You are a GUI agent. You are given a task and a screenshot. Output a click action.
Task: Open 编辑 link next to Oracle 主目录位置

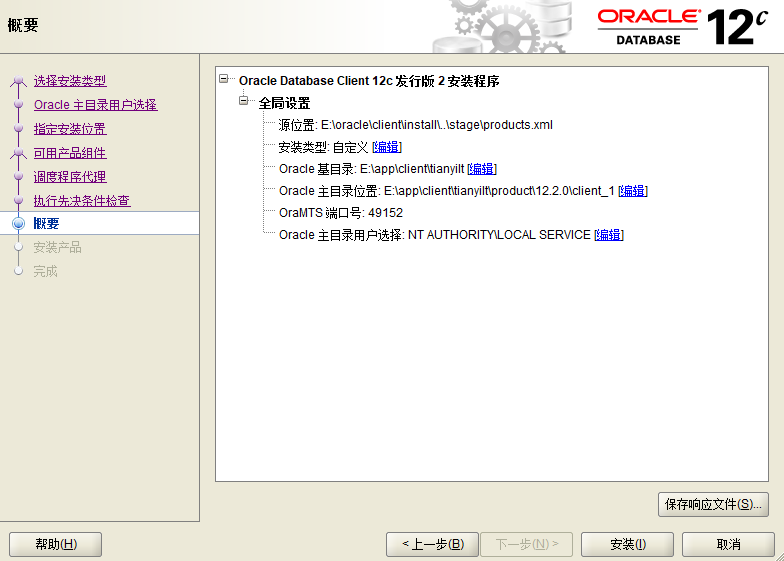point(632,191)
